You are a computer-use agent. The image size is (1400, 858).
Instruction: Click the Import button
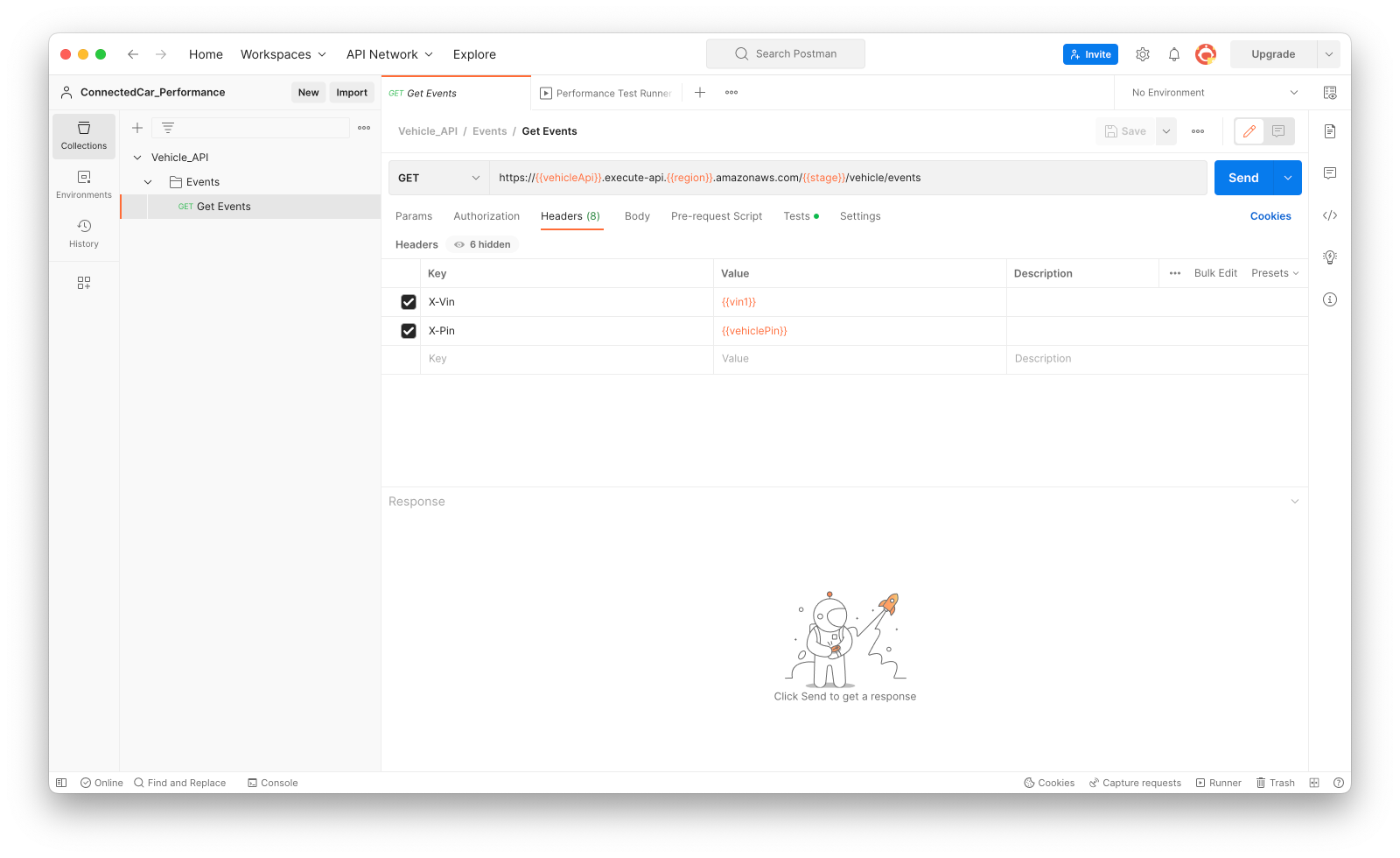[352, 93]
